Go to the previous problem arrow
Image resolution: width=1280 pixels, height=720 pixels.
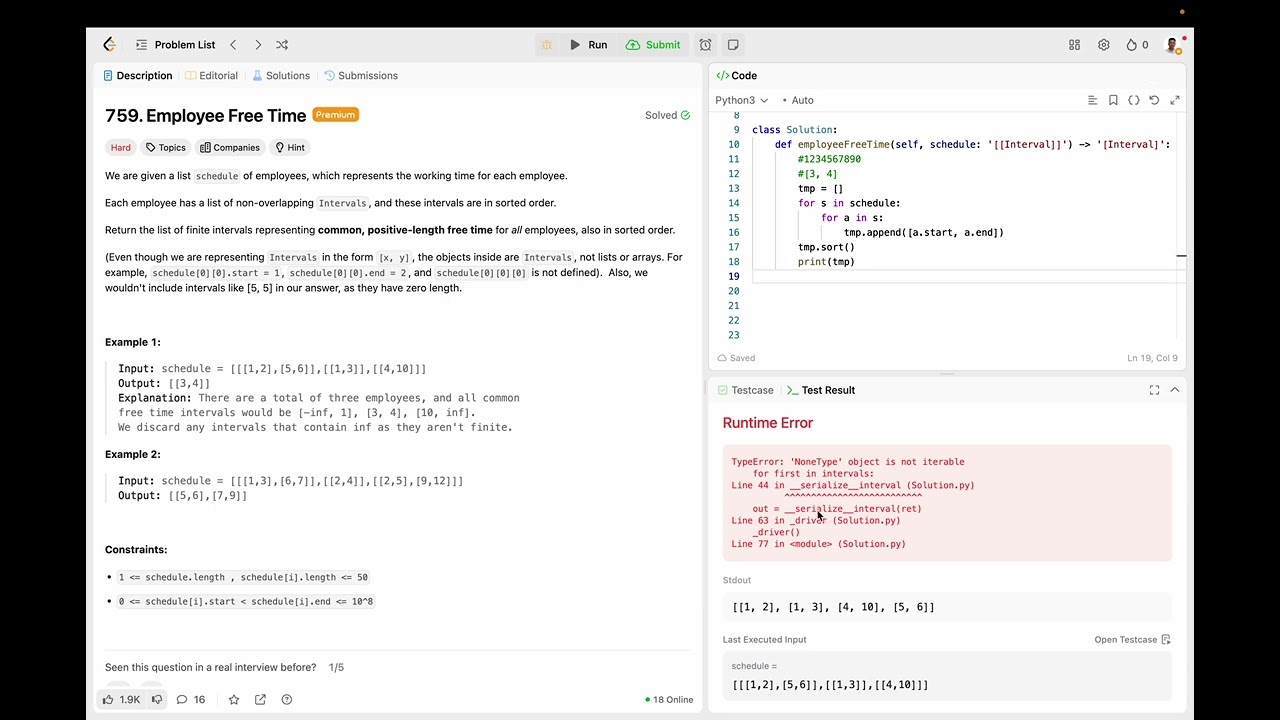[233, 44]
